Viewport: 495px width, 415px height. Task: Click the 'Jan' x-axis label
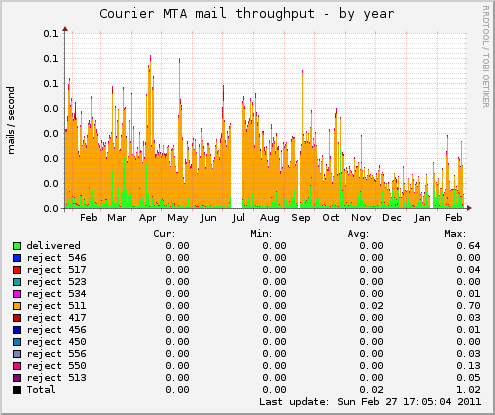[422, 218]
